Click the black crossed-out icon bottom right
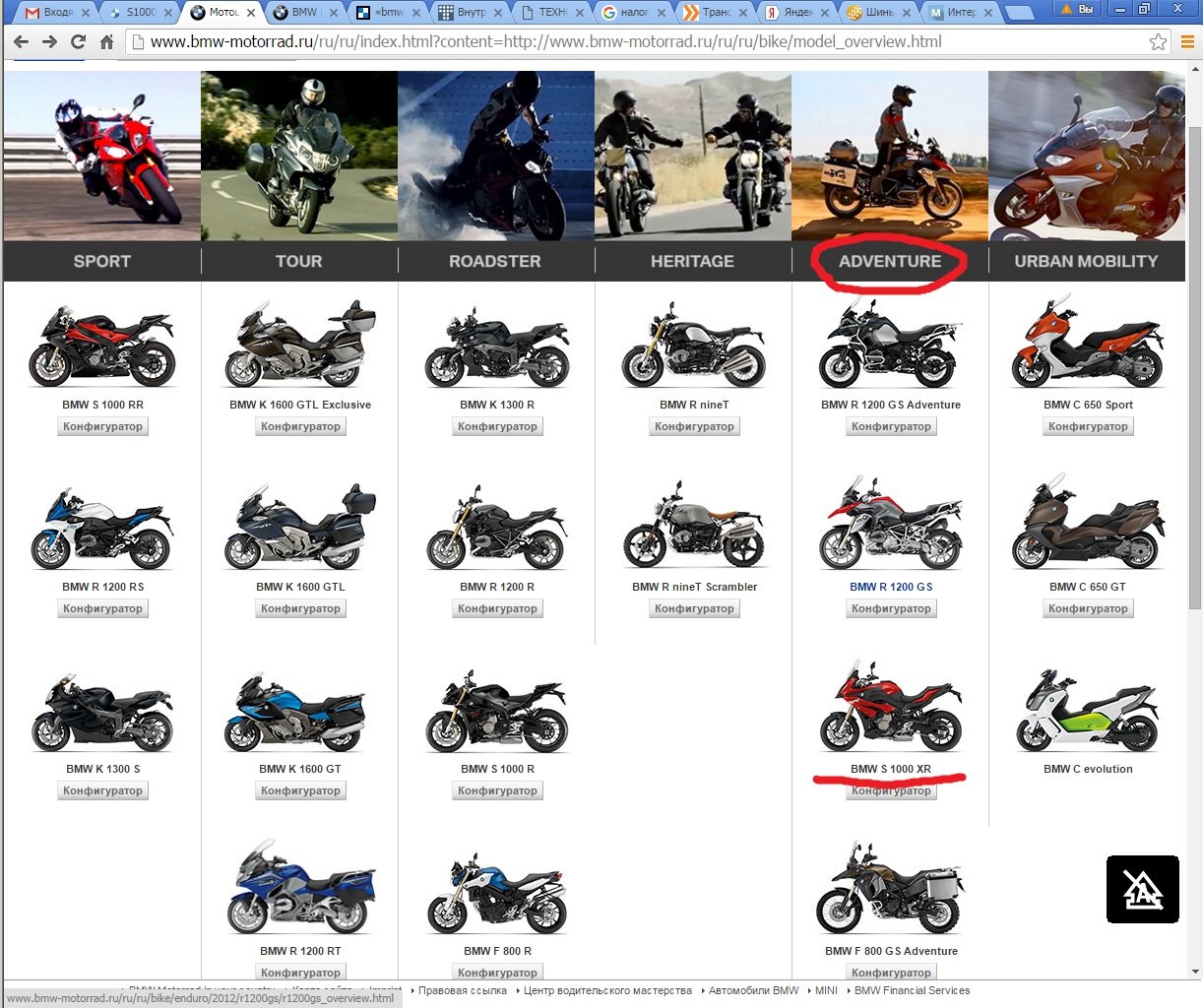The height and width of the screenshot is (1008, 1203). [1142, 889]
